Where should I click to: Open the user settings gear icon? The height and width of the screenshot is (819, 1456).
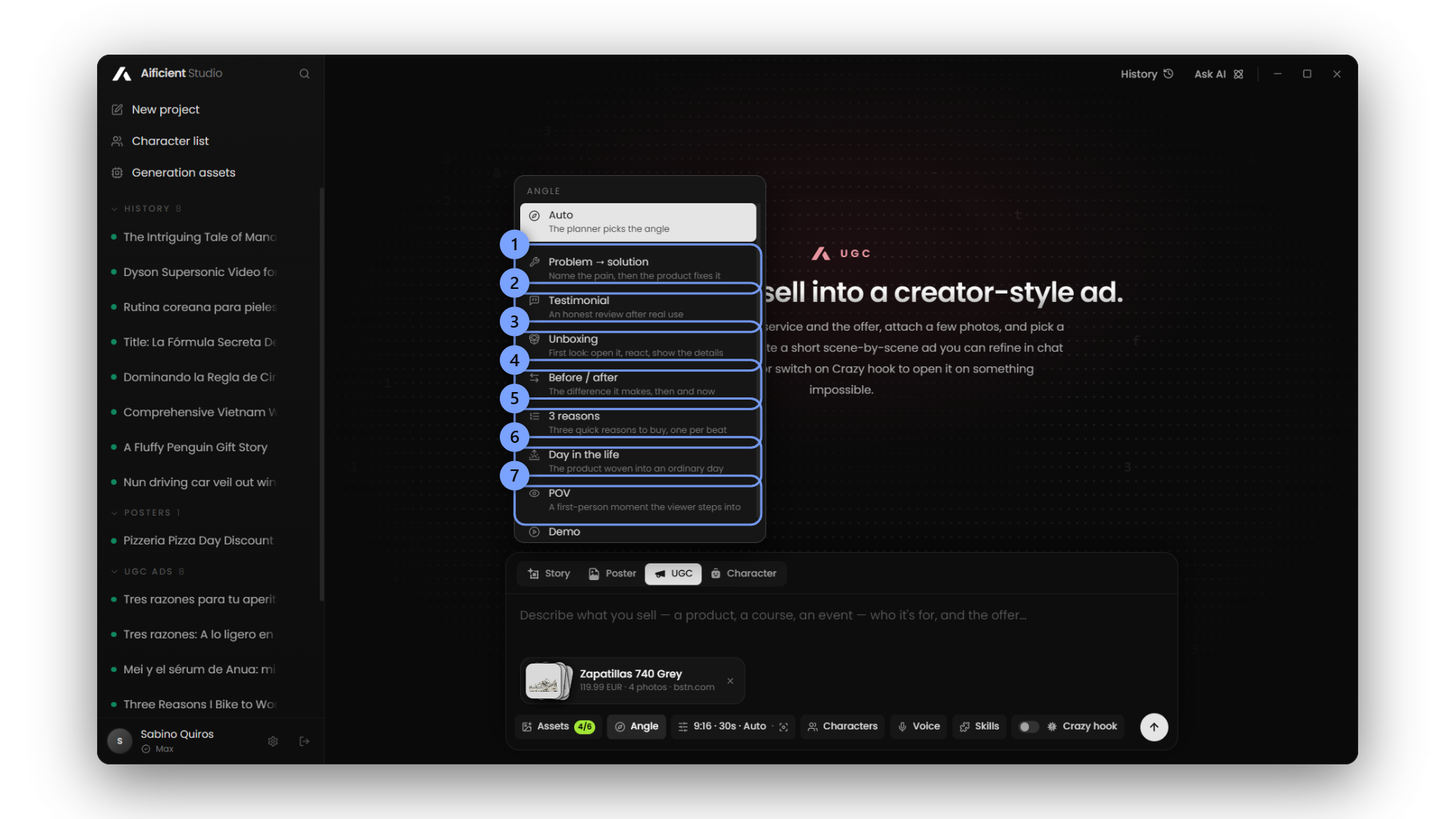(273, 741)
